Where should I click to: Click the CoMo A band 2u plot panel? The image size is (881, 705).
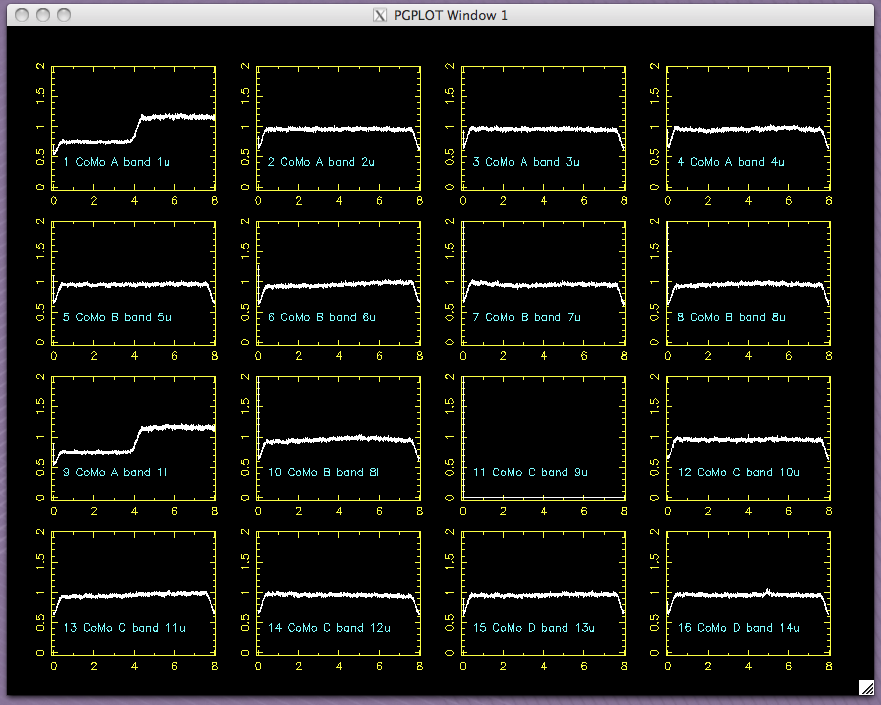point(338,127)
